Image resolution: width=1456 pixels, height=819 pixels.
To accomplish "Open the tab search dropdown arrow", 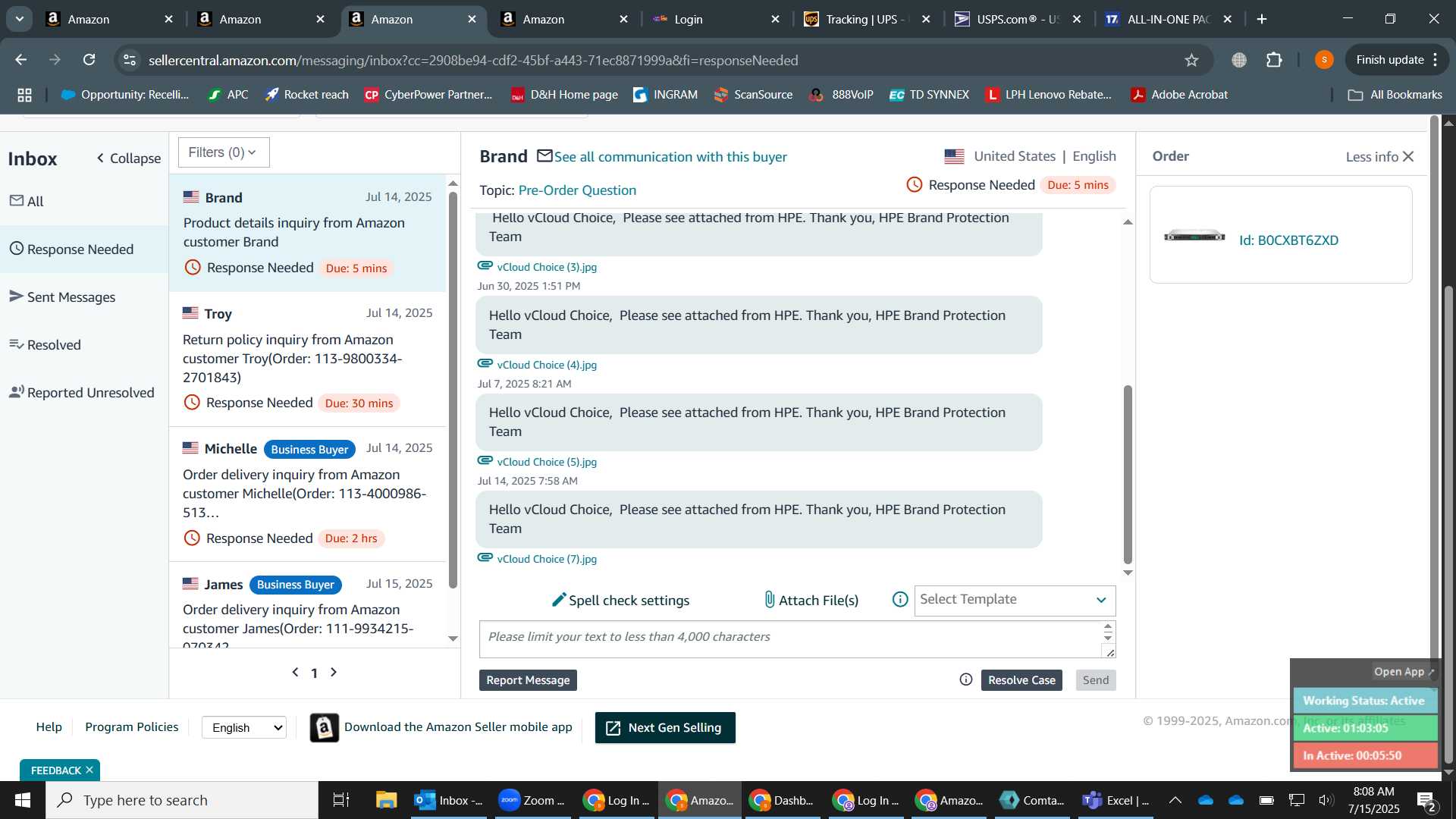I will (19, 19).
